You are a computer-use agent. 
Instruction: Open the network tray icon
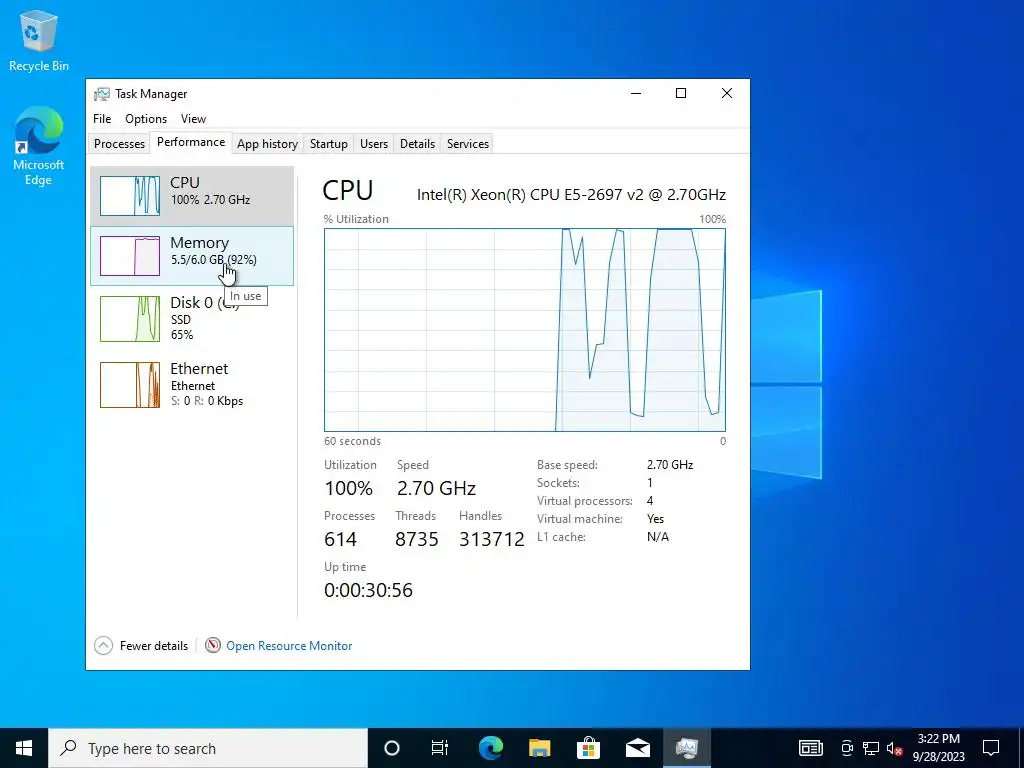tap(871, 748)
